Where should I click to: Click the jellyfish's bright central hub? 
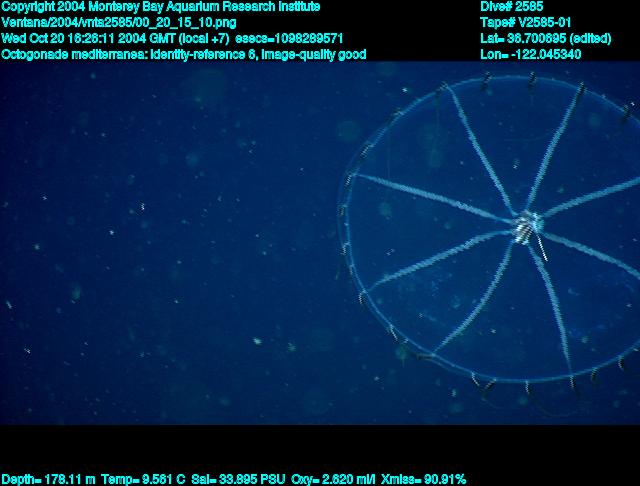click(x=527, y=226)
